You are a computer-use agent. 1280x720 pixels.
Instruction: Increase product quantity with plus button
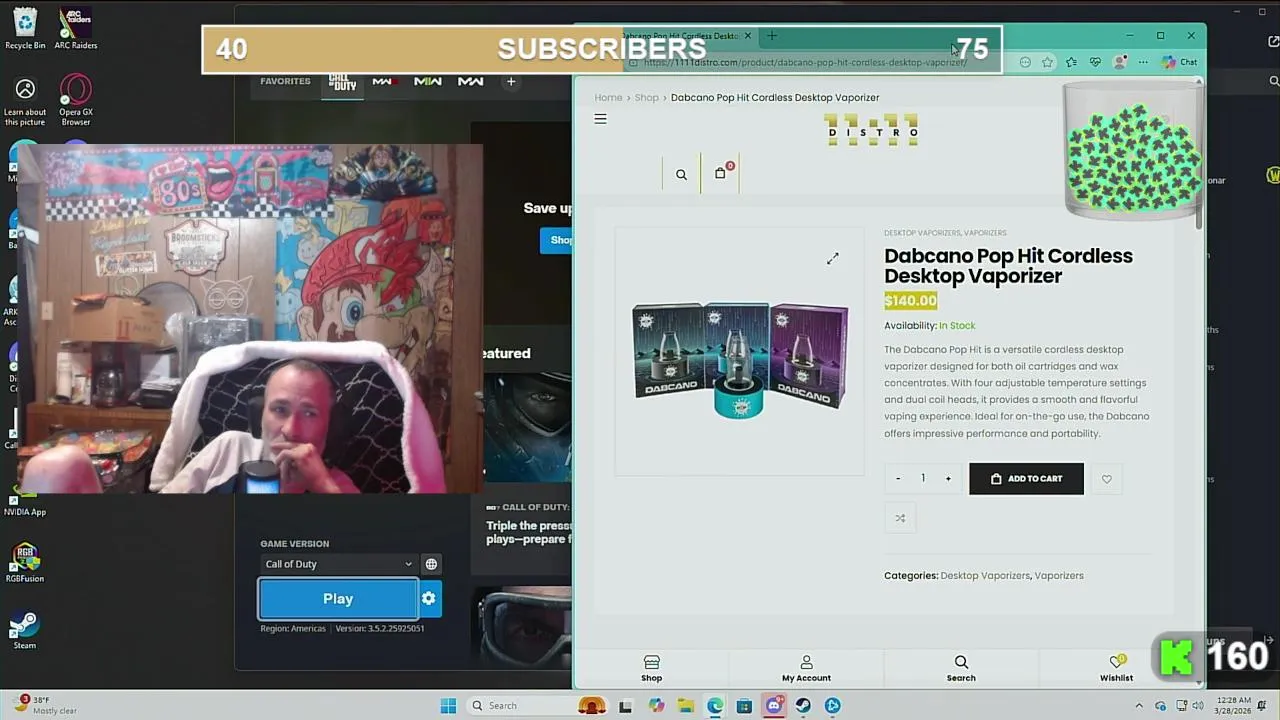coord(948,479)
